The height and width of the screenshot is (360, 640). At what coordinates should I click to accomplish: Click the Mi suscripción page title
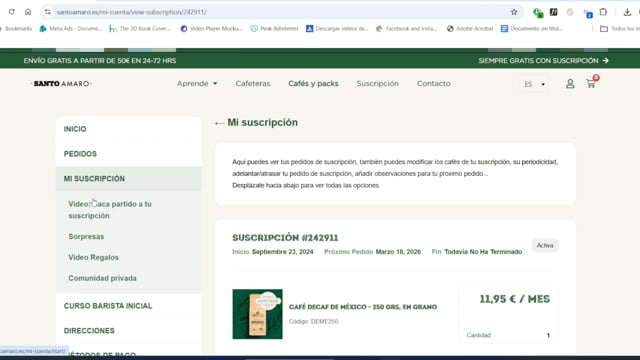[x=262, y=122]
